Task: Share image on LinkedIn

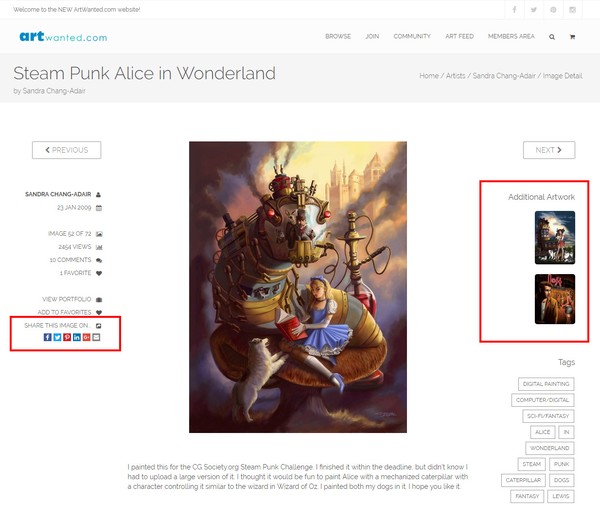Action: 77,337
